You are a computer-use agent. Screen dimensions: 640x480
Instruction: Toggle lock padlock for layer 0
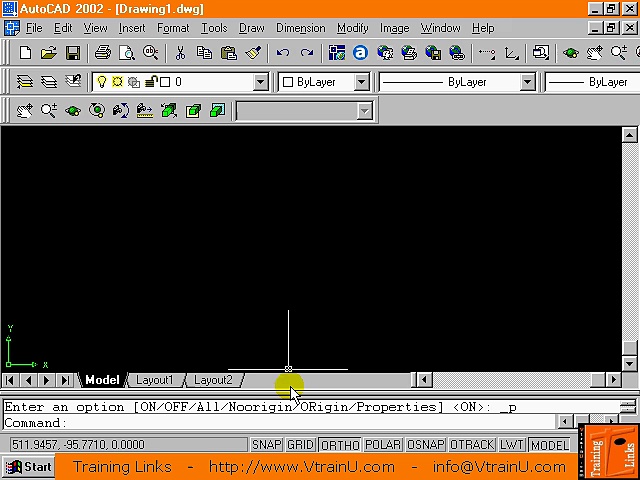point(151,82)
